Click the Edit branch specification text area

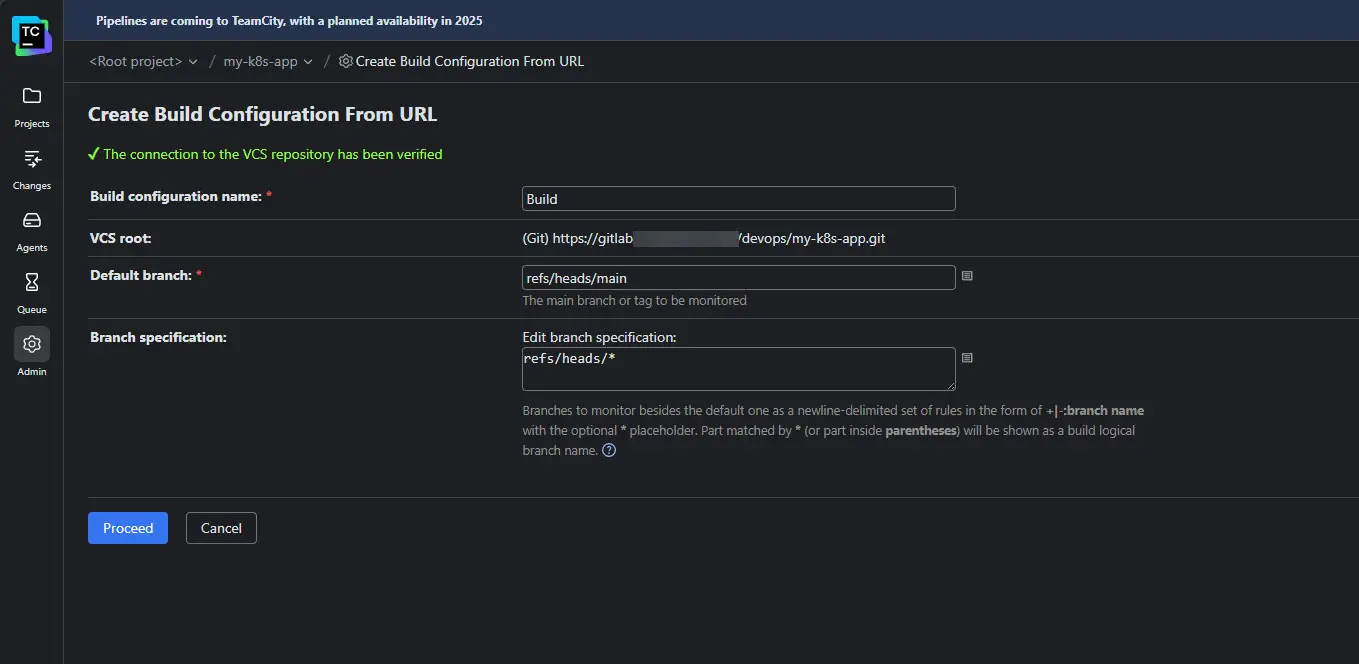pos(738,369)
